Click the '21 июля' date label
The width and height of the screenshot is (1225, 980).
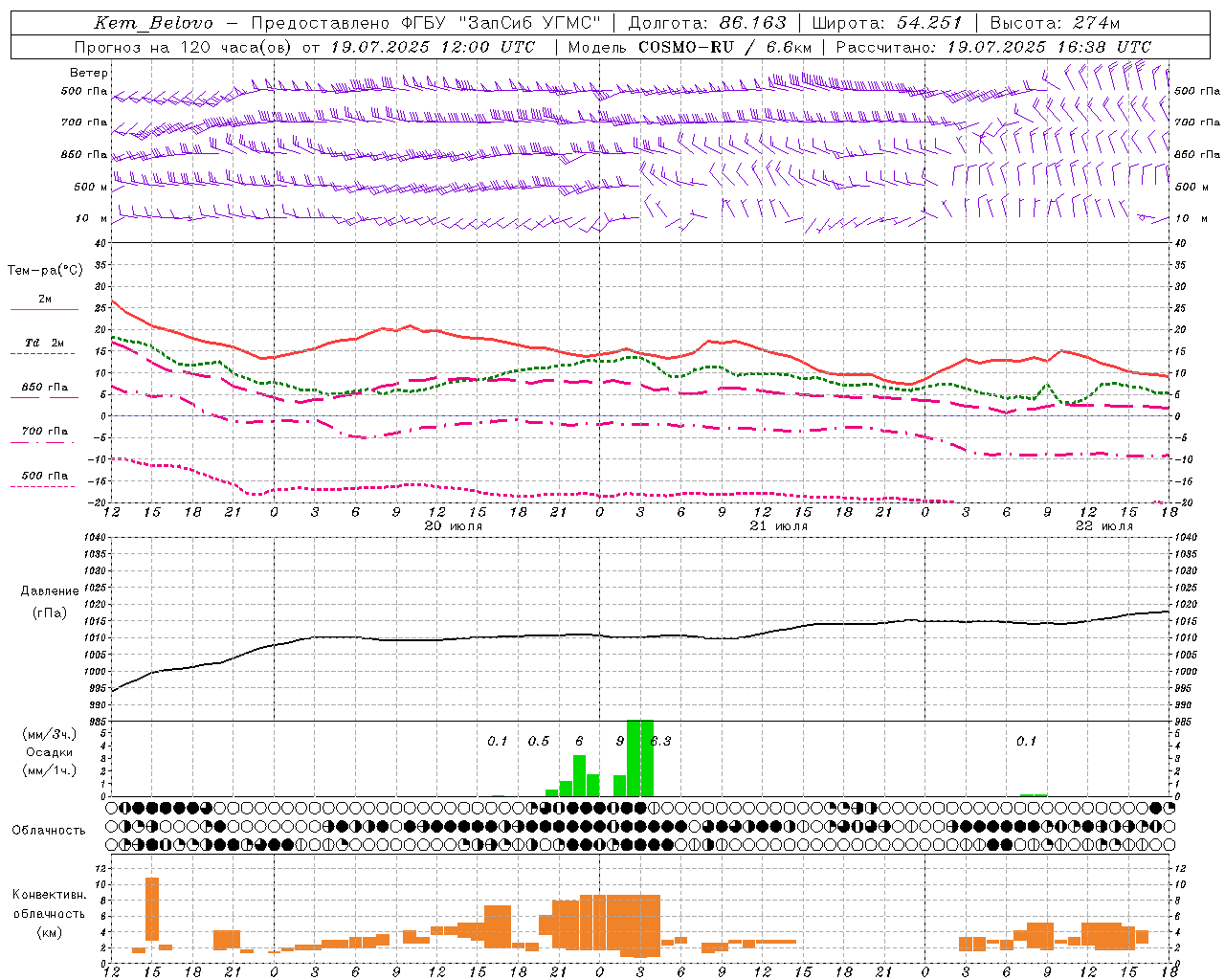[779, 526]
